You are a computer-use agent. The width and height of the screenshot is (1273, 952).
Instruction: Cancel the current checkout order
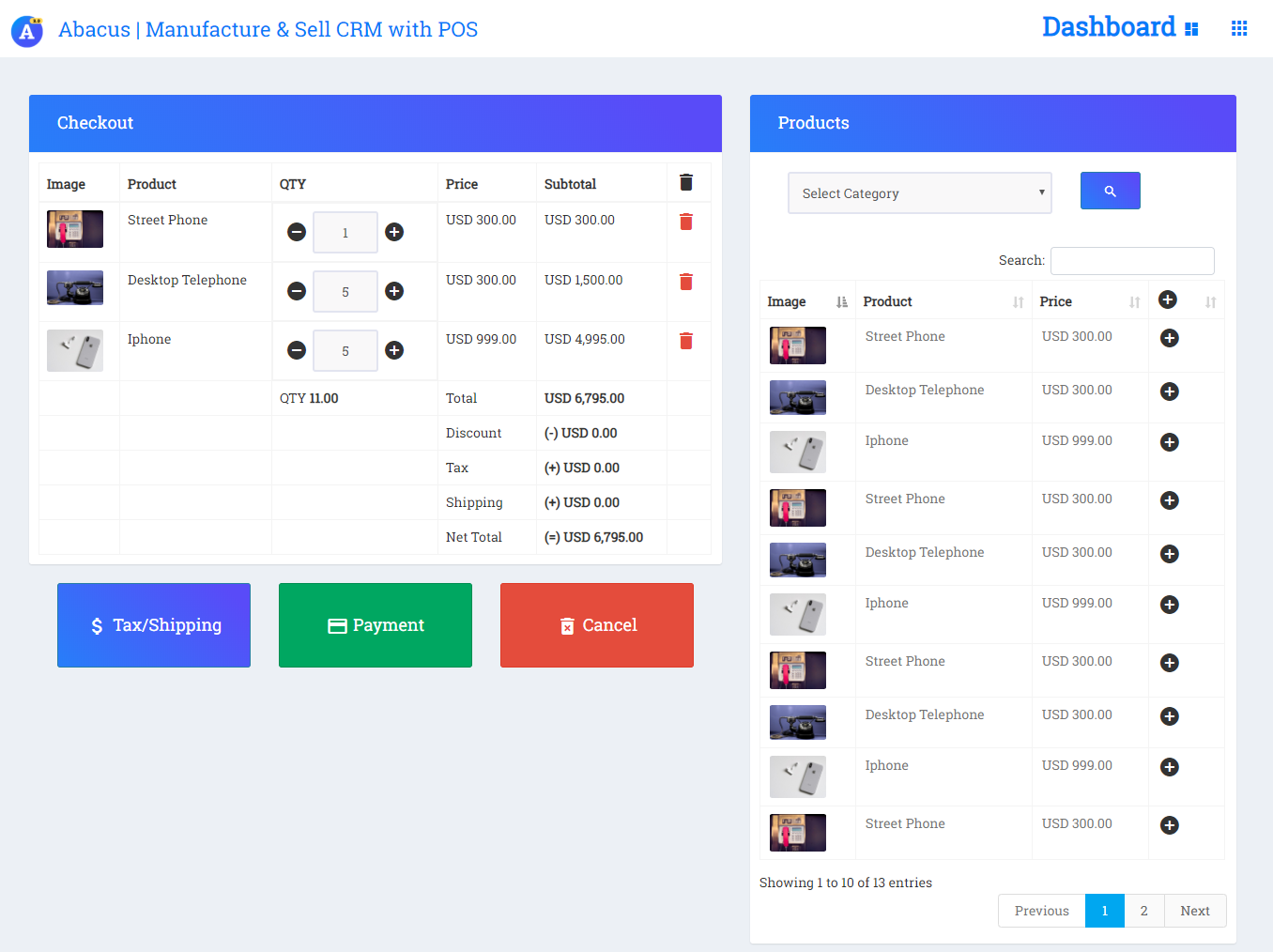(x=596, y=624)
